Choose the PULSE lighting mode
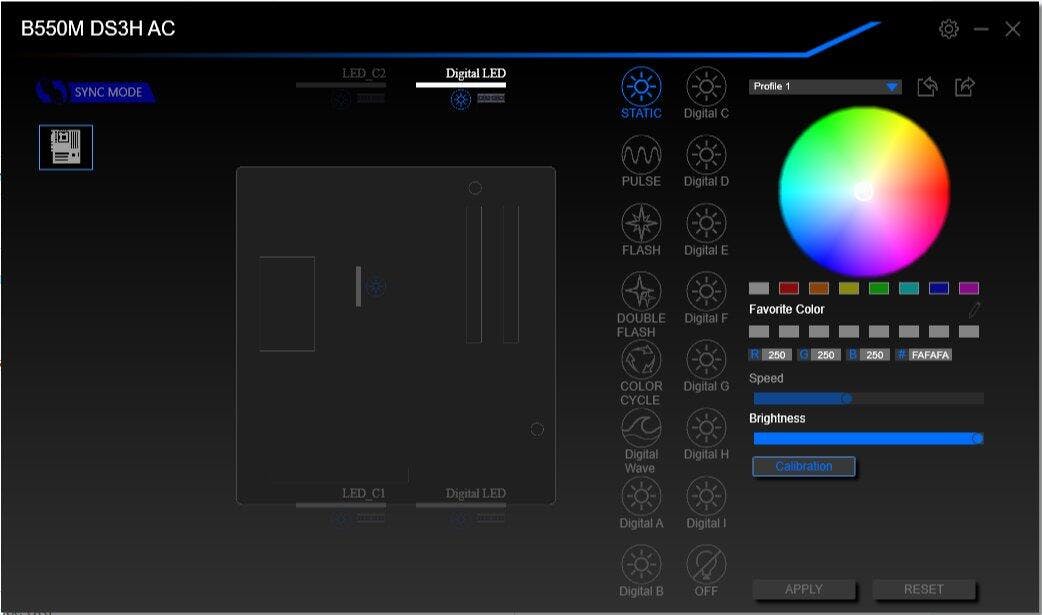1042x615 pixels. (641, 155)
